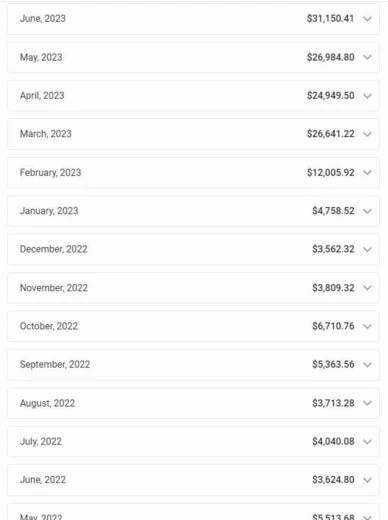Click the May, 2022 row chevron

click(x=367, y=517)
